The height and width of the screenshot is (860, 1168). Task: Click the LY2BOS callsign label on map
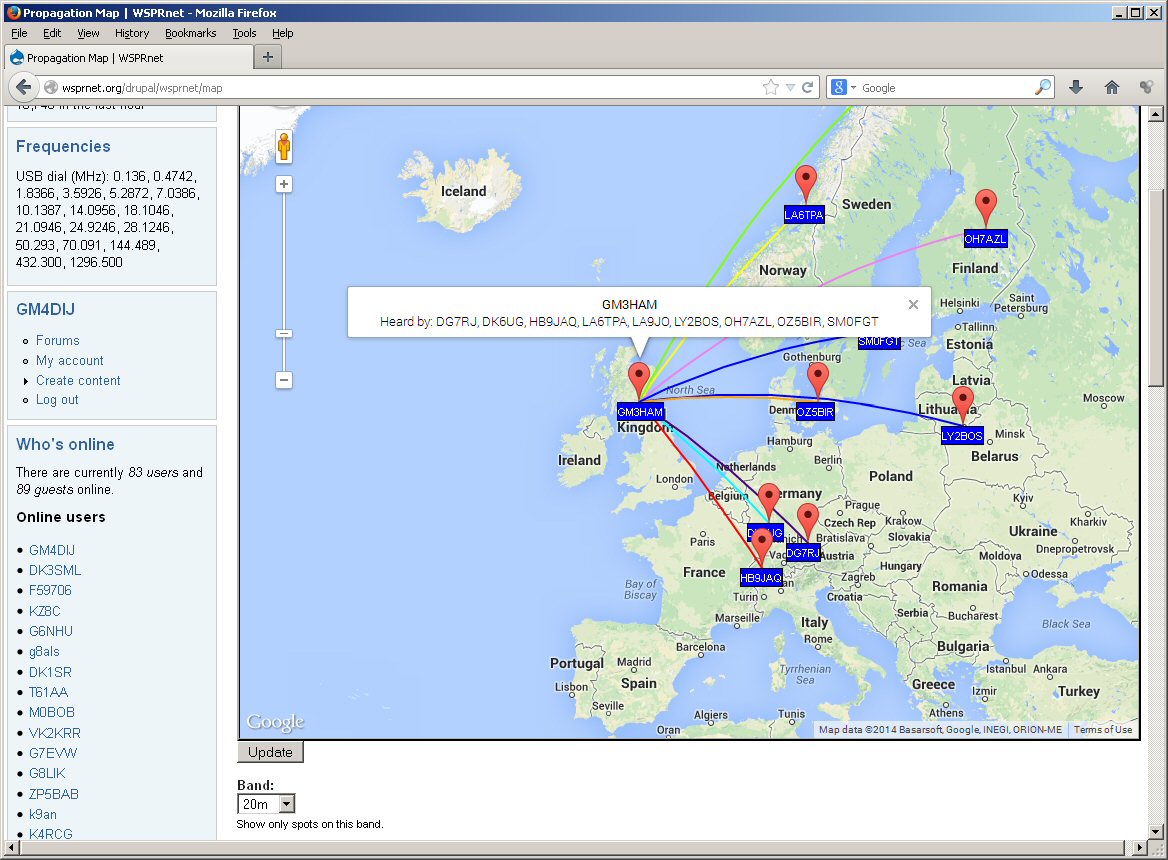click(x=962, y=436)
